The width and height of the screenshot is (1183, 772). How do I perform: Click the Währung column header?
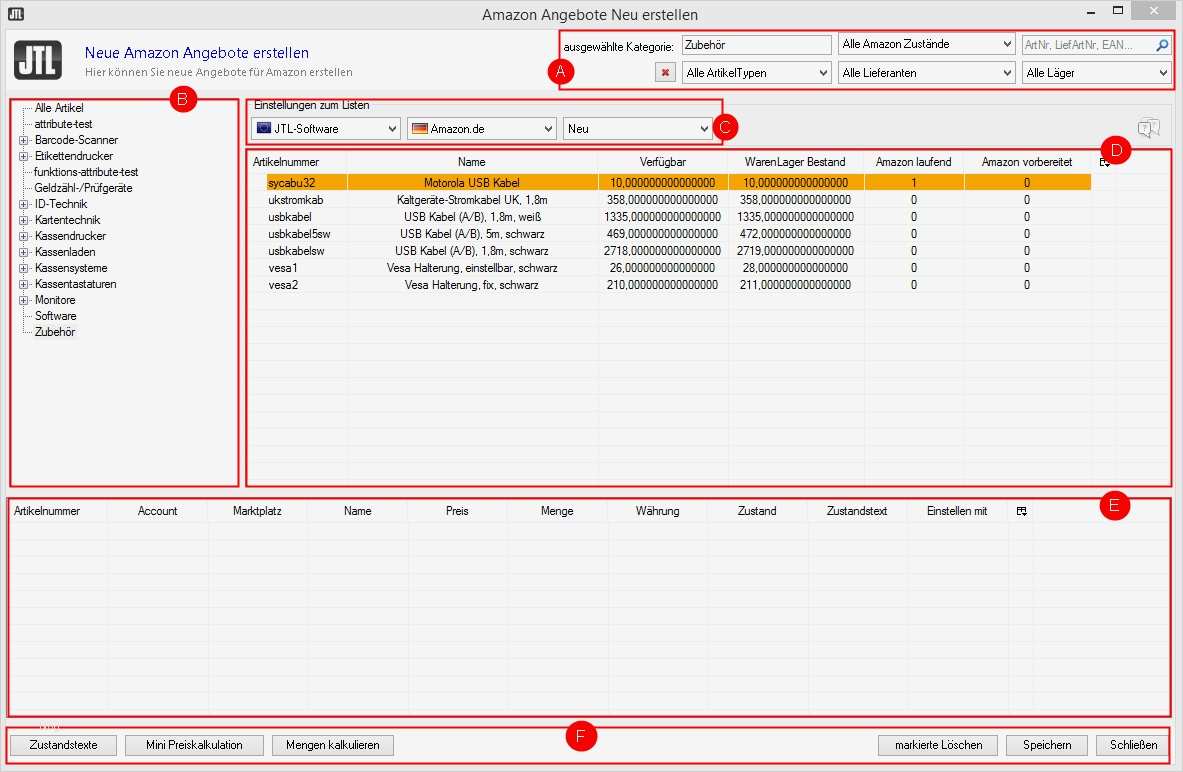click(x=657, y=512)
